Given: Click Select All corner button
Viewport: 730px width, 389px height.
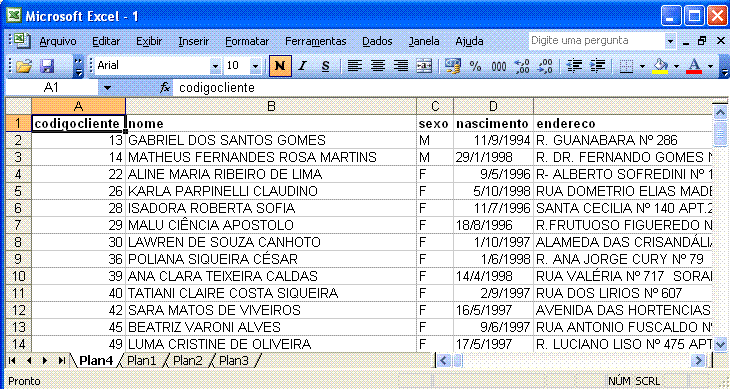Looking at the screenshot, I should pos(18,107).
